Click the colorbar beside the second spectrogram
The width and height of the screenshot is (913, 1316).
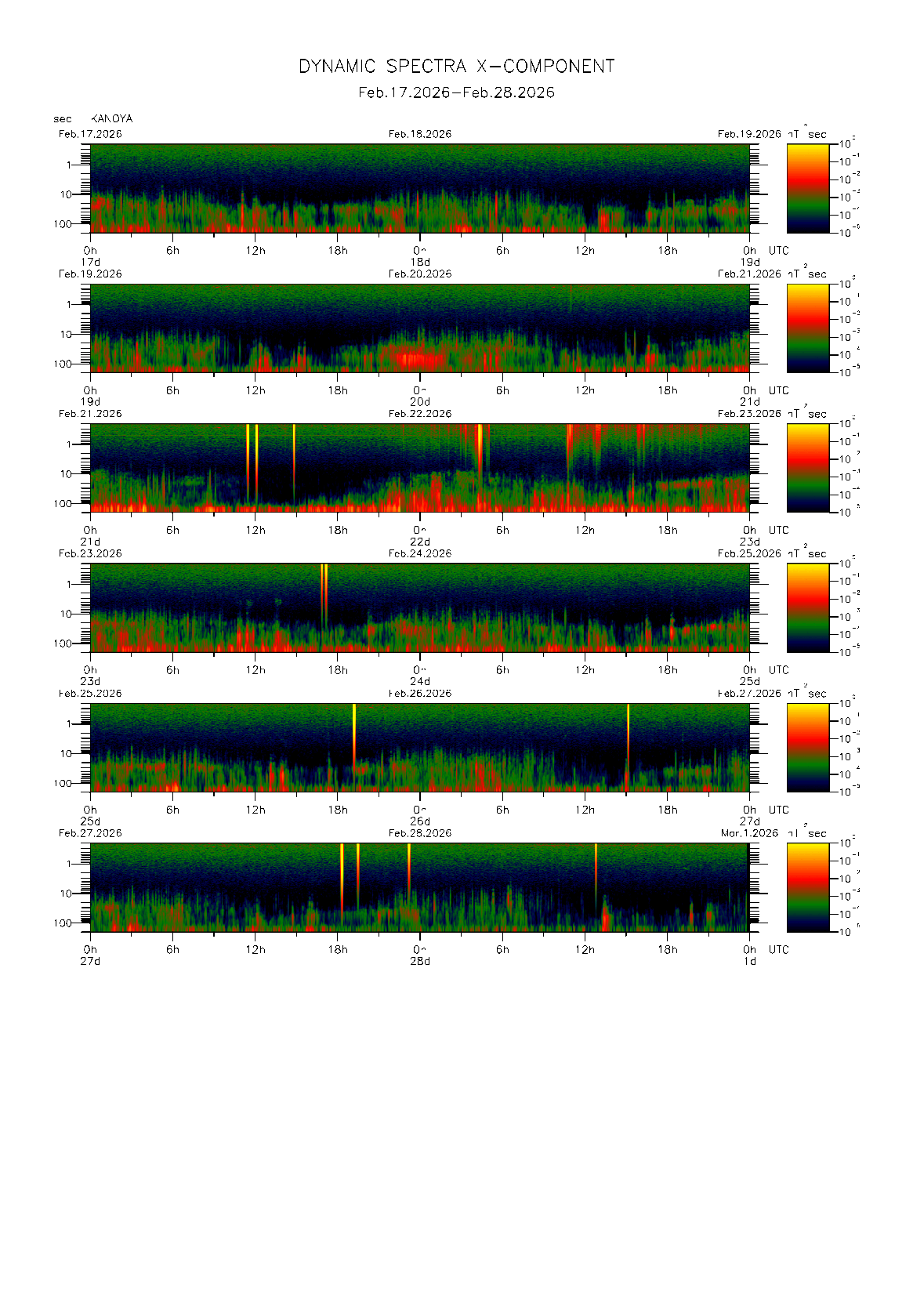tap(807, 328)
